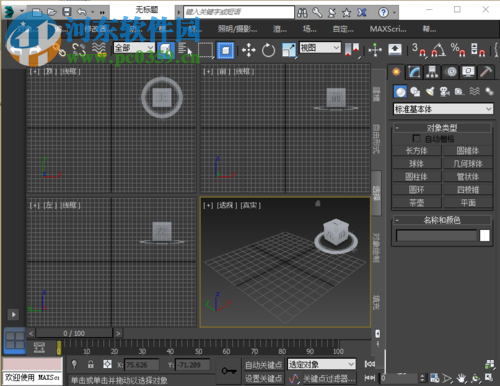Open the help question mark icon
Image resolution: width=500 pixels, height=386 pixels.
383,13
